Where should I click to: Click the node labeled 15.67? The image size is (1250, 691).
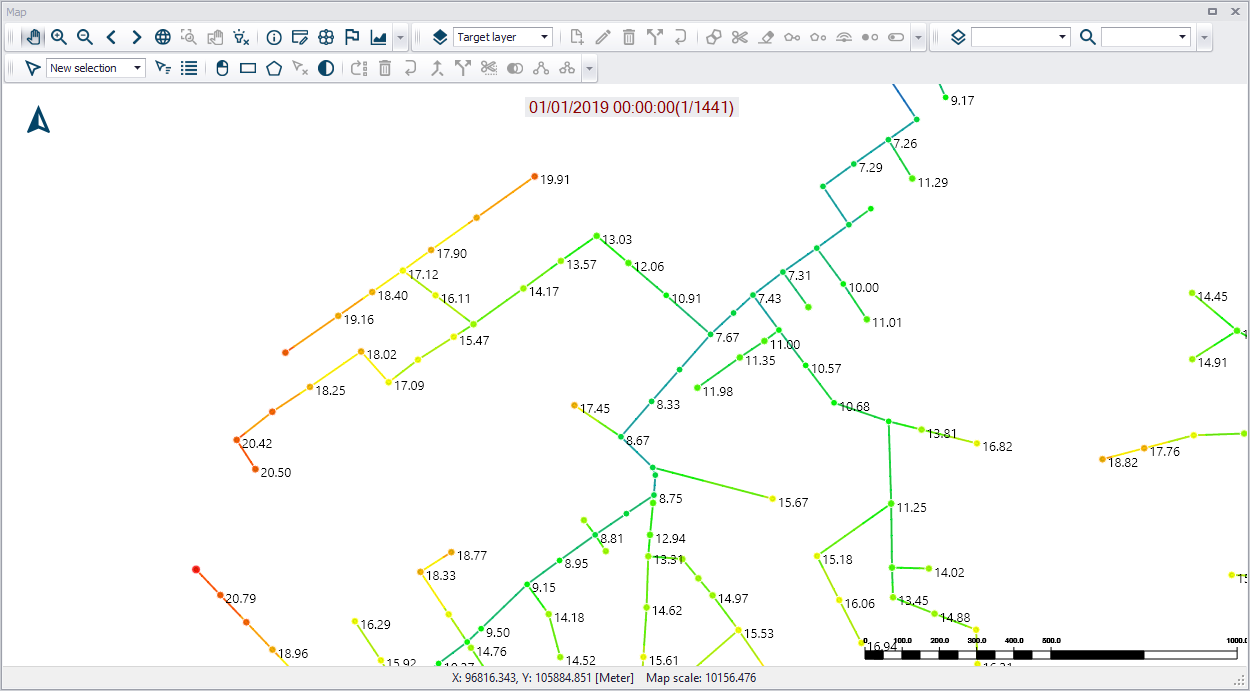click(x=773, y=498)
